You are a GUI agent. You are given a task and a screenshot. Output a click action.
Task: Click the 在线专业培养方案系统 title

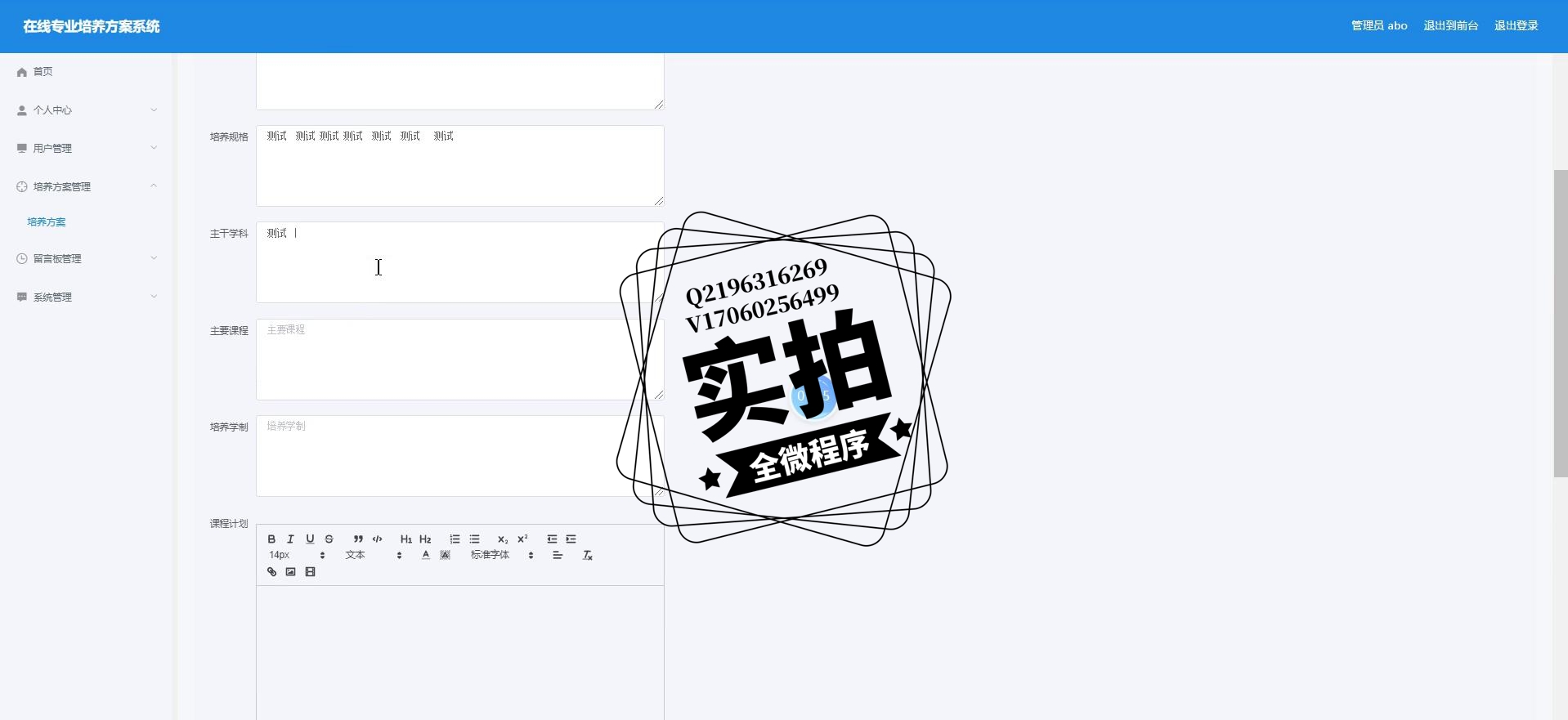click(92, 26)
